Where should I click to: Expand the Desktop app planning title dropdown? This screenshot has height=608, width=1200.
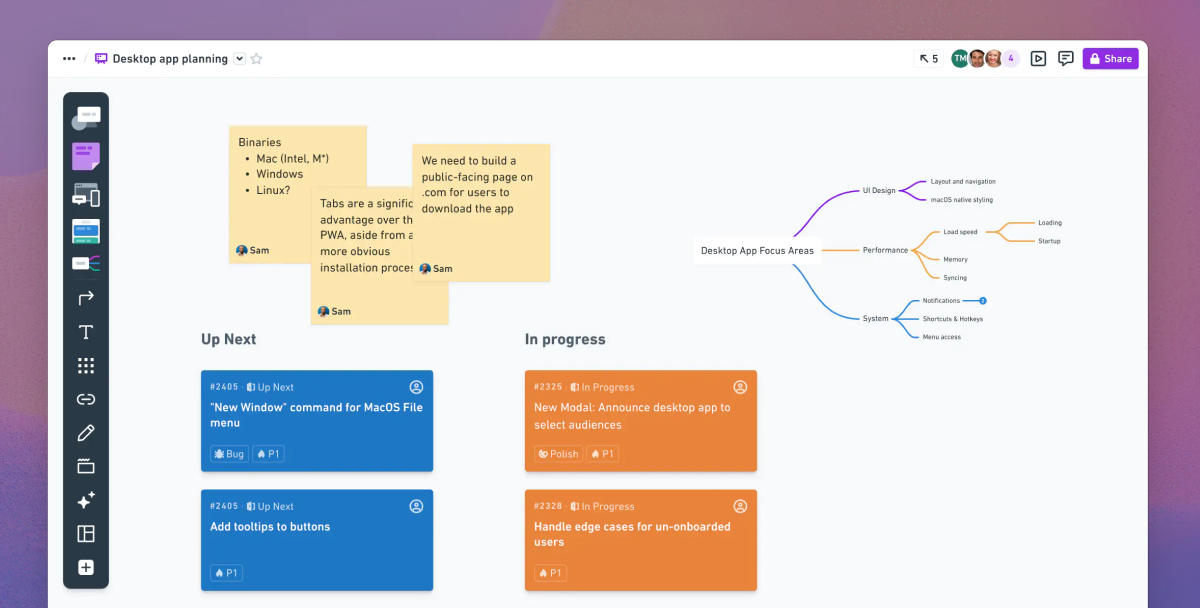click(x=239, y=59)
